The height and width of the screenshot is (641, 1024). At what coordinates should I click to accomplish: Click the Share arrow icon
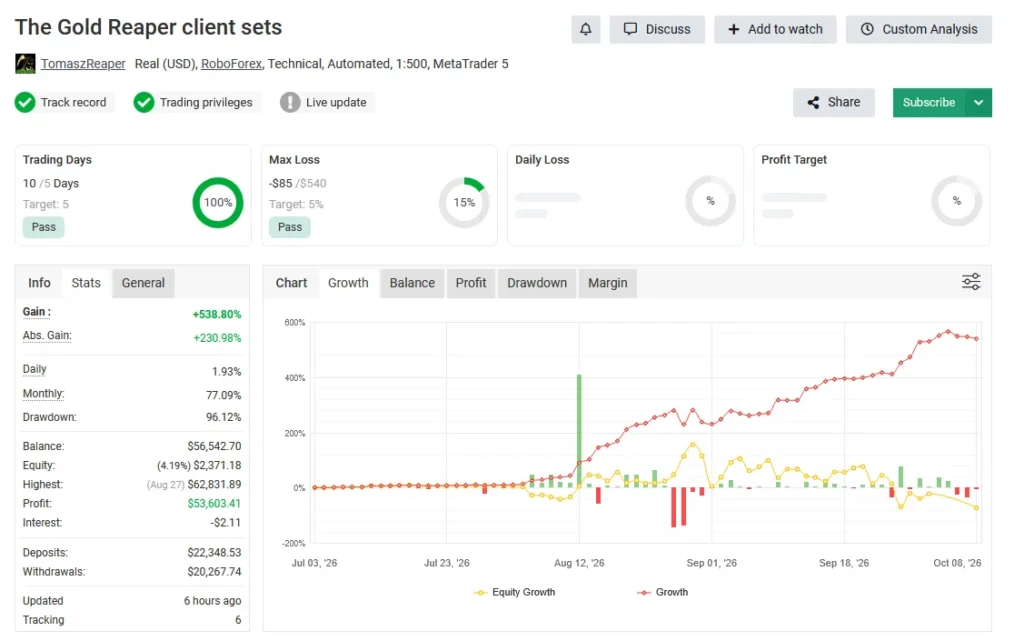(x=813, y=102)
